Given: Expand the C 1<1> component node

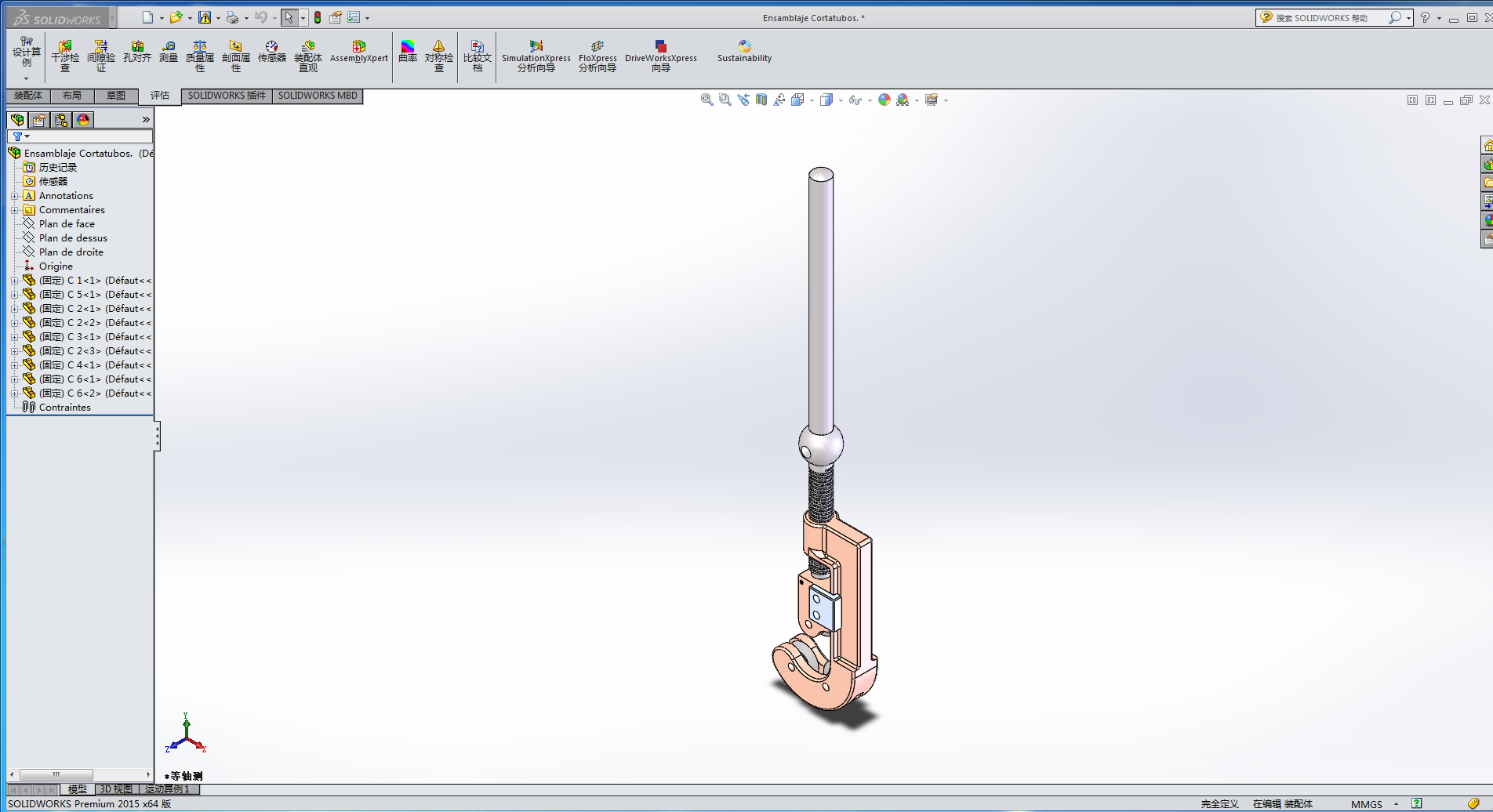Looking at the screenshot, I should (14, 281).
